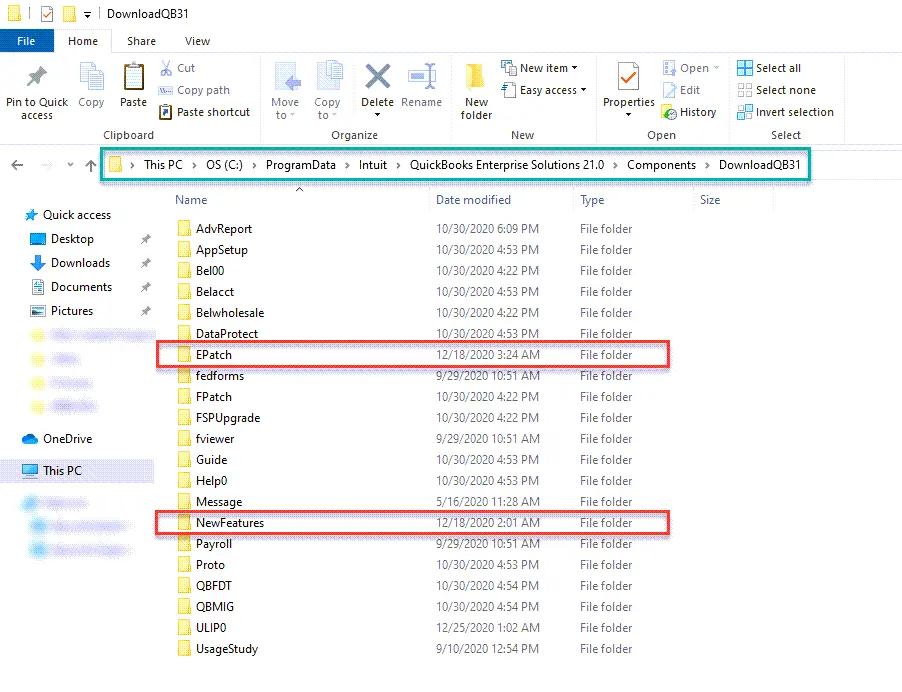This screenshot has width=902, height=692.
Task: Switch to the View ribbon tab
Action: click(197, 41)
